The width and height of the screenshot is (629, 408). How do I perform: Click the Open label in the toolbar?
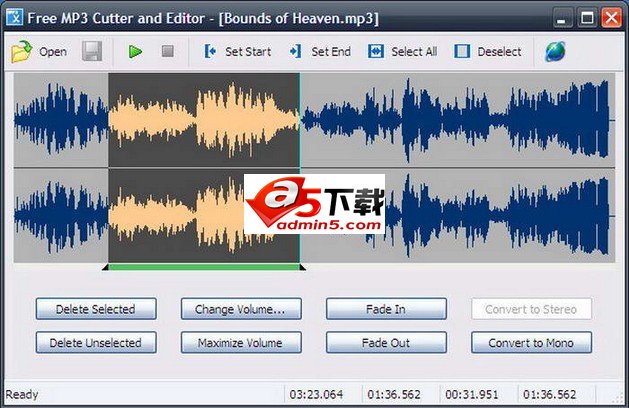point(53,52)
